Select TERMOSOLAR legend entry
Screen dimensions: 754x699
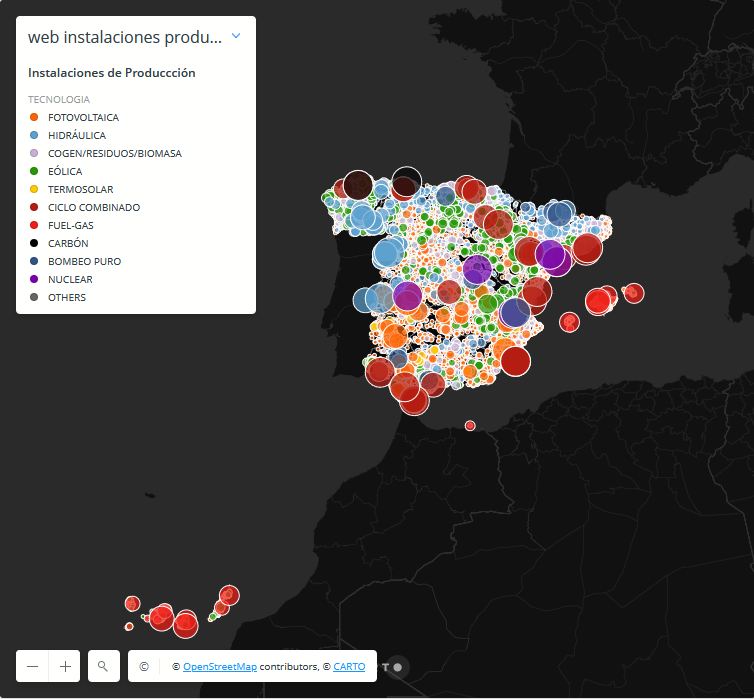point(80,189)
